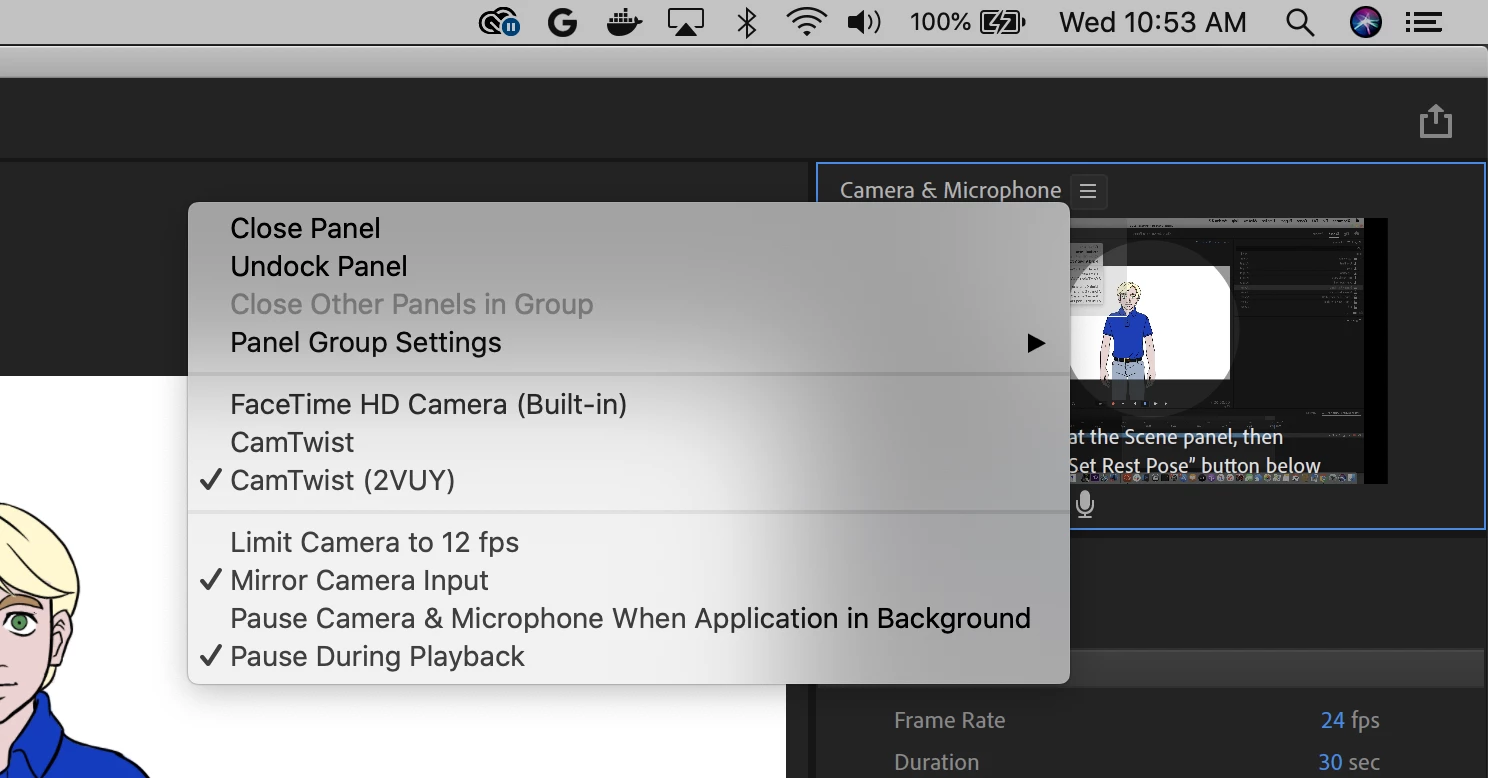Click the camera preview thumbnail

point(1228,351)
